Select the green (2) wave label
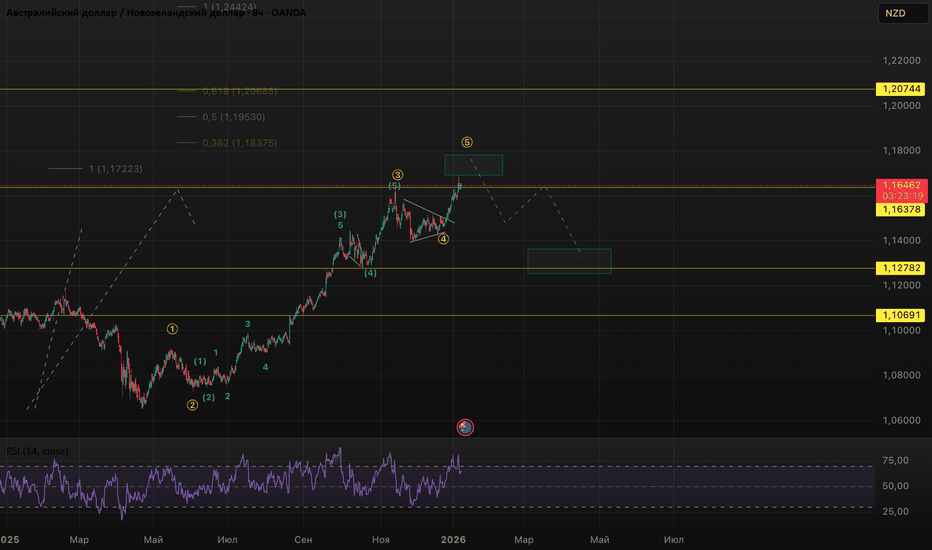 [x=209, y=397]
